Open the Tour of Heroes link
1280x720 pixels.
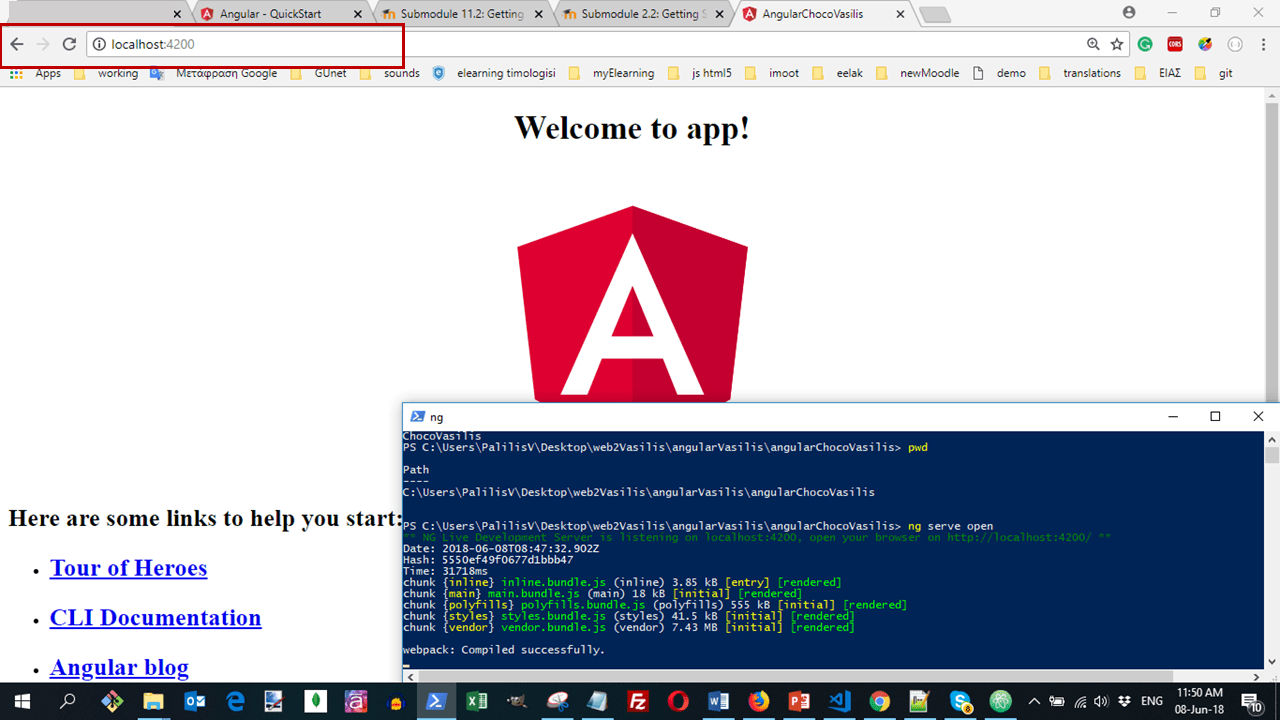128,567
